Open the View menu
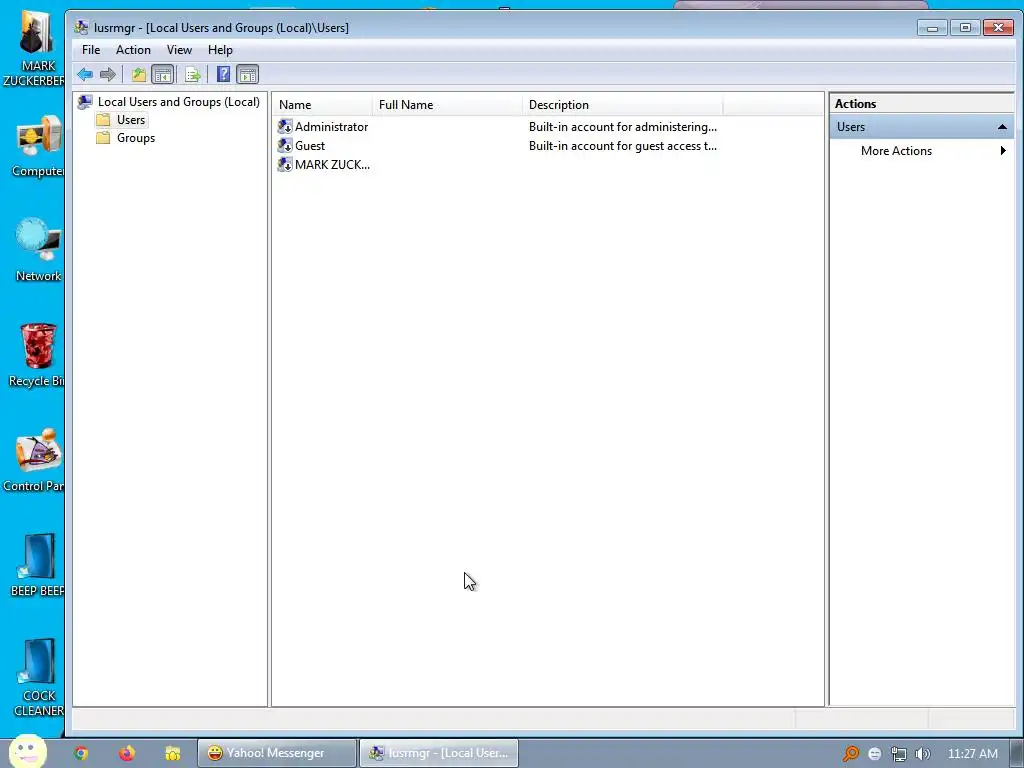The height and width of the screenshot is (768, 1024). pos(179,50)
